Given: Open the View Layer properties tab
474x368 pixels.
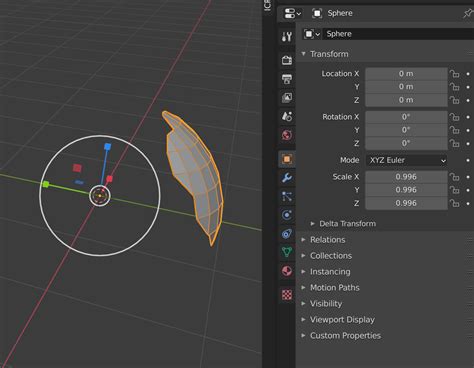Looking at the screenshot, I should coord(287,97).
